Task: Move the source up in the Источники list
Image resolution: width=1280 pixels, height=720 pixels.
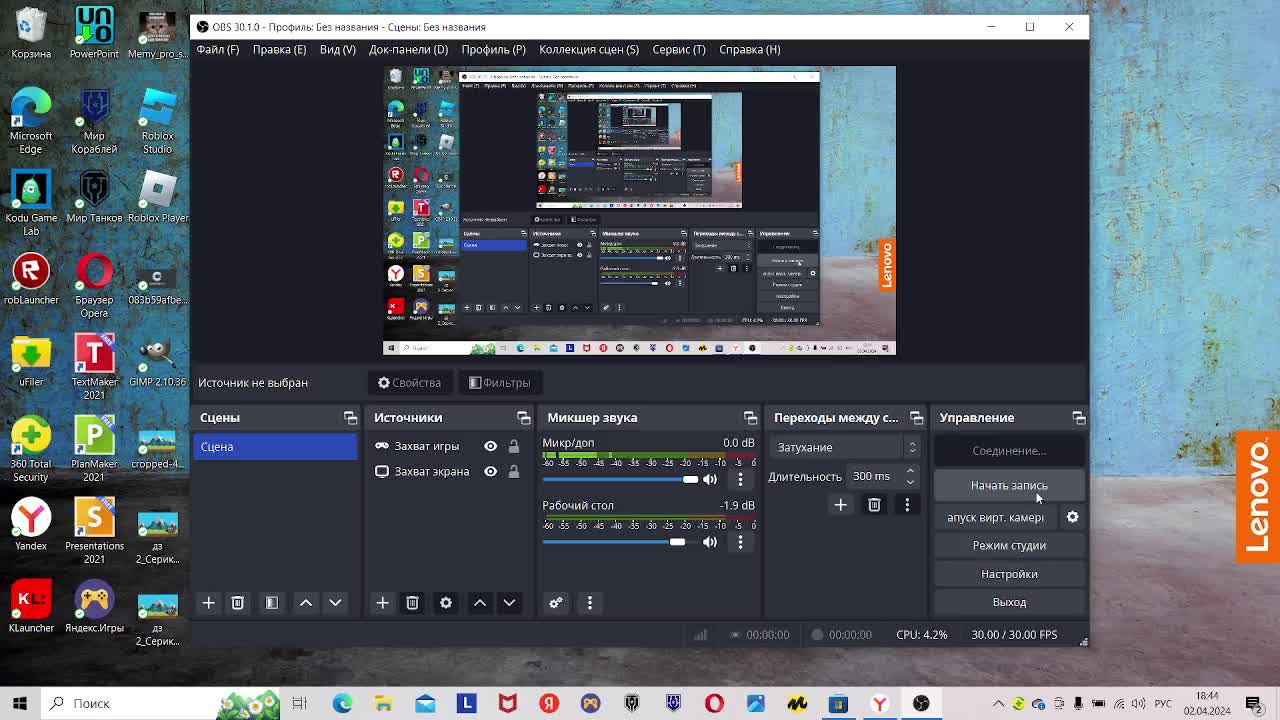Action: coord(480,603)
